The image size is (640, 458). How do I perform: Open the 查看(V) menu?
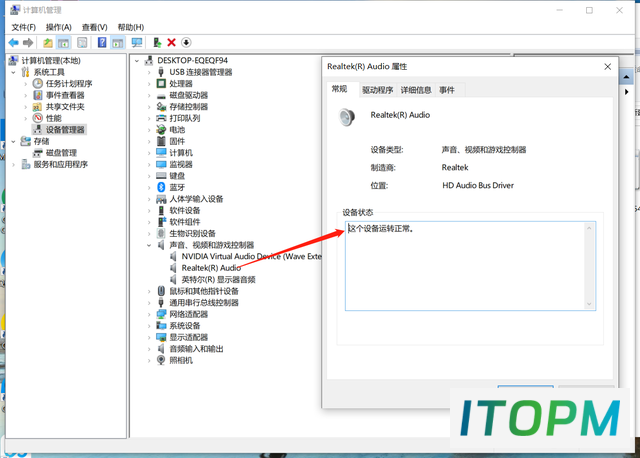pyautogui.click(x=94, y=27)
